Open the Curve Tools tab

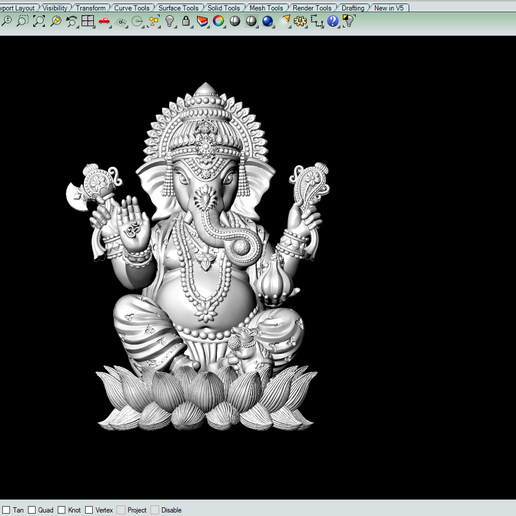[132, 8]
